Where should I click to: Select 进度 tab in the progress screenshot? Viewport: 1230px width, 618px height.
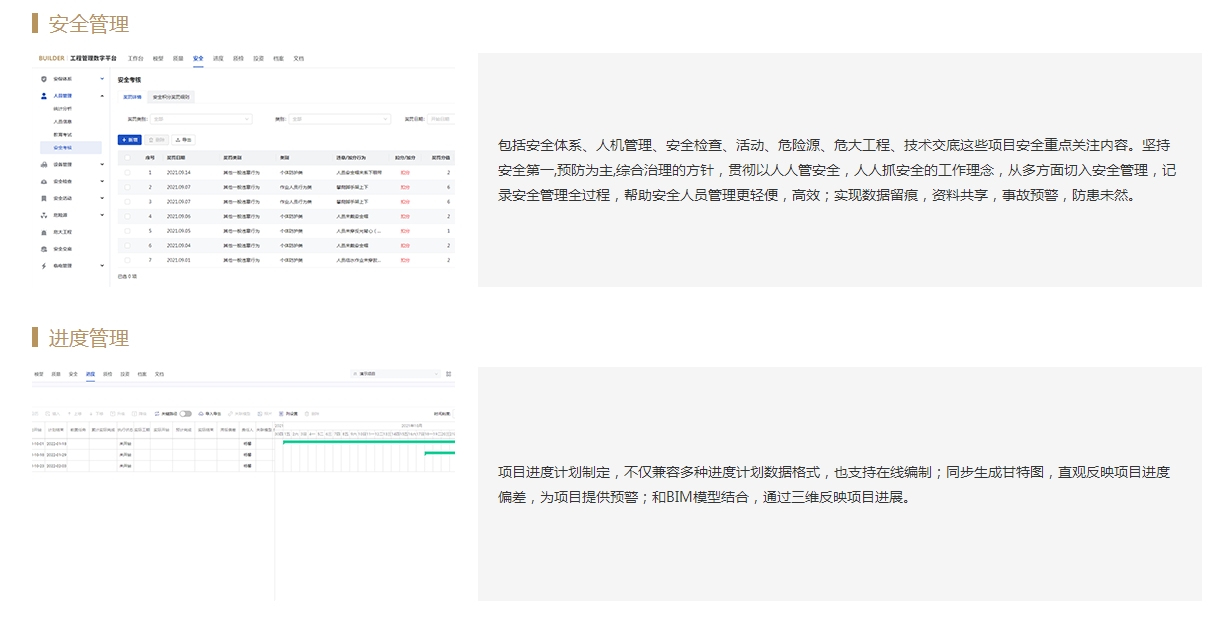click(x=90, y=374)
